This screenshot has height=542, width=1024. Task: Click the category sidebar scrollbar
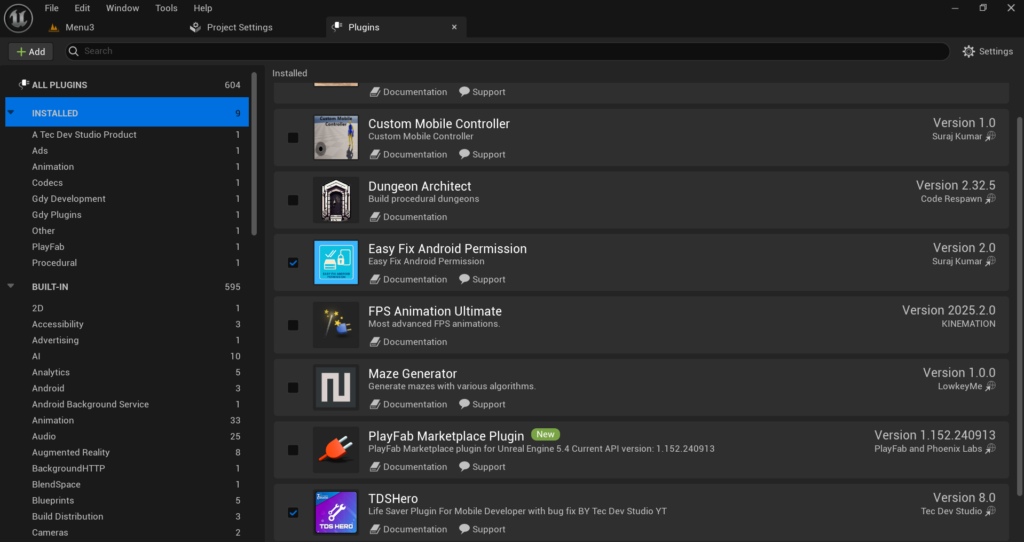[x=254, y=153]
